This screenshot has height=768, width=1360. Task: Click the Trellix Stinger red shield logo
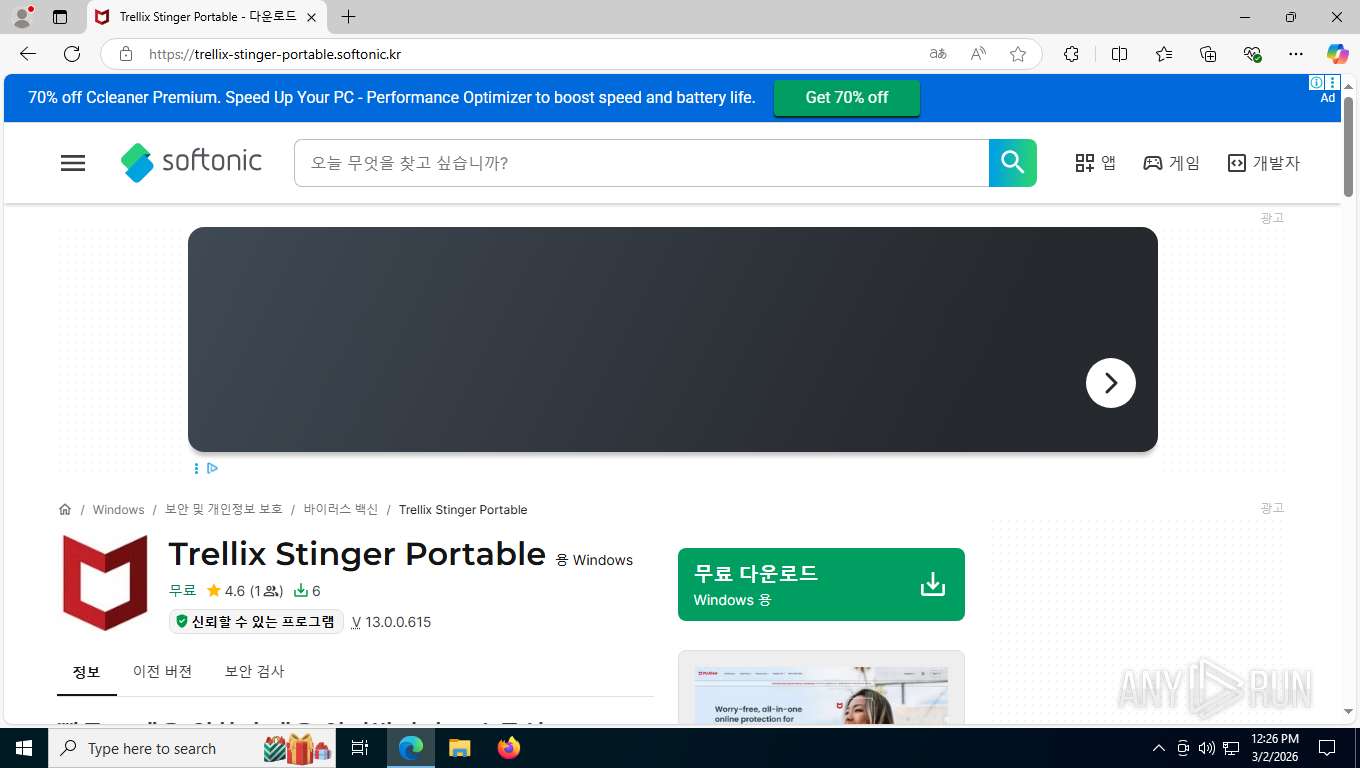[105, 582]
